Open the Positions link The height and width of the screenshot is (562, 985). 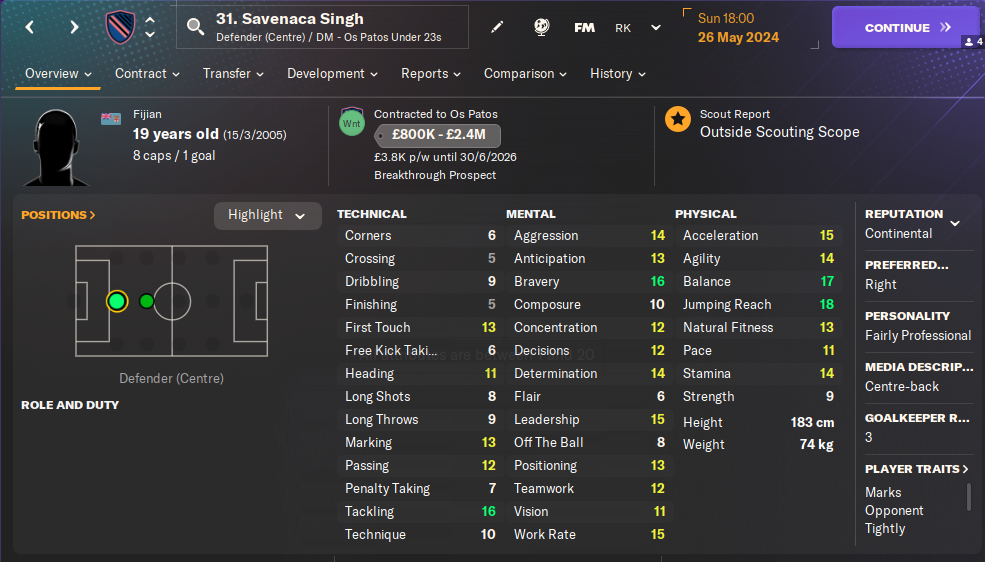58,215
